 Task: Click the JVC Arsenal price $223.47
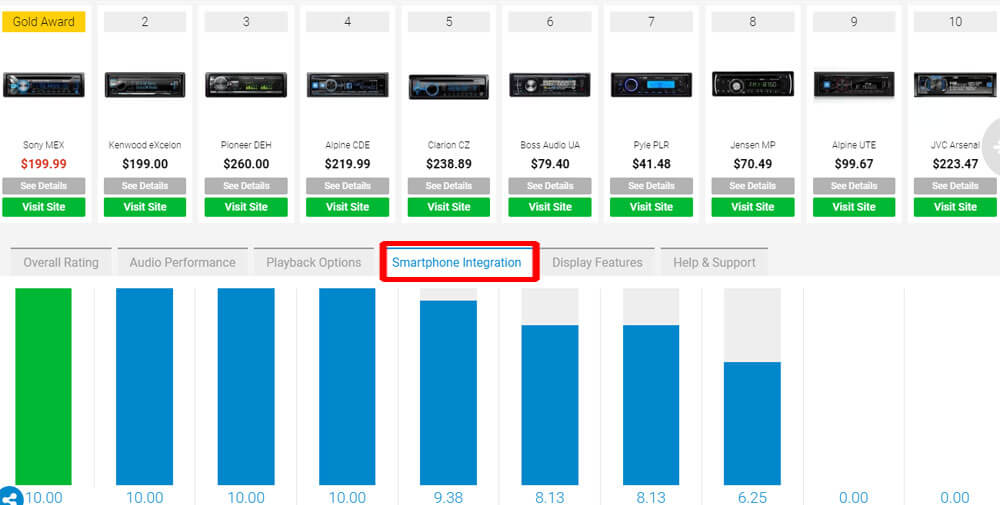click(955, 164)
